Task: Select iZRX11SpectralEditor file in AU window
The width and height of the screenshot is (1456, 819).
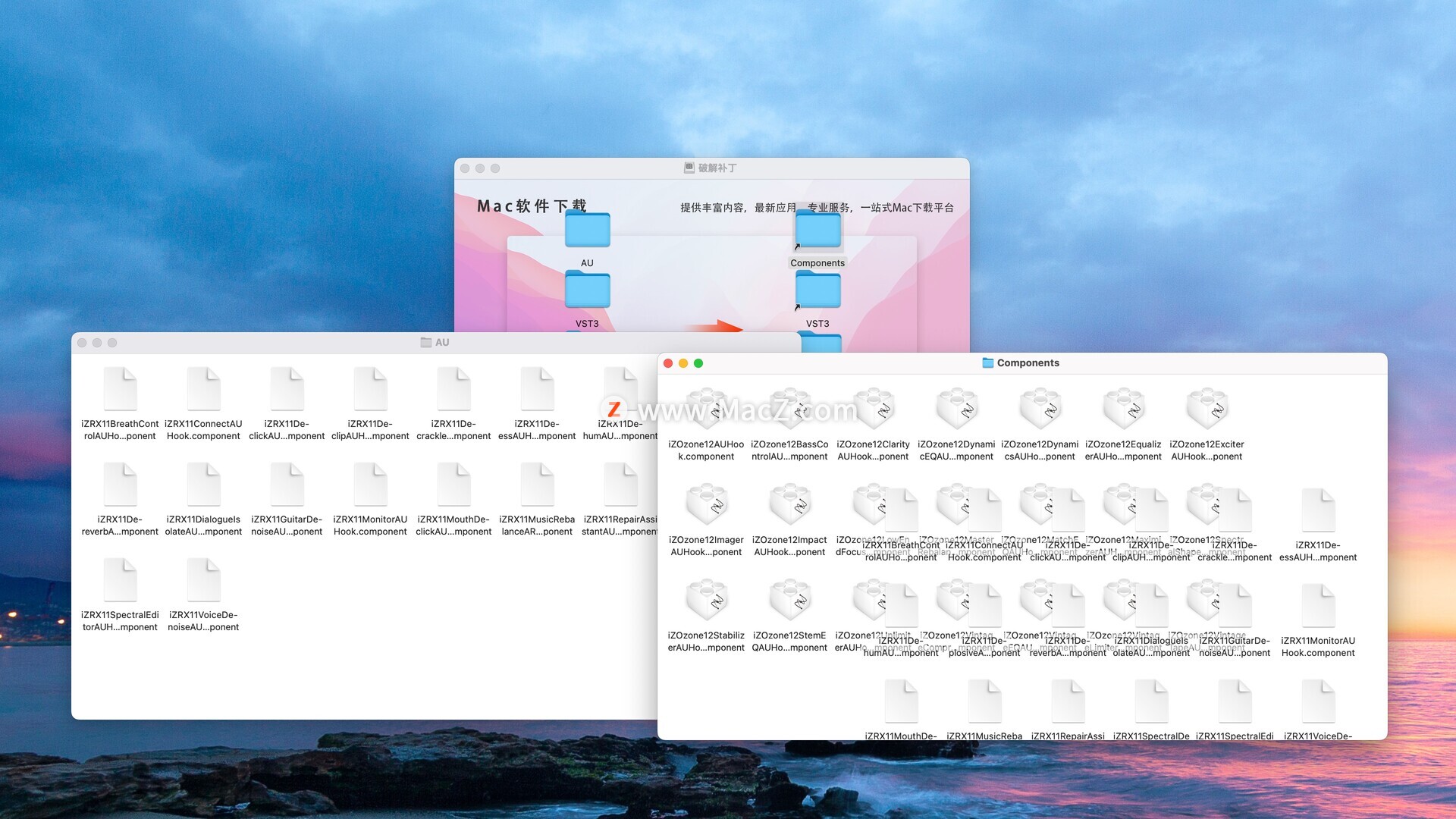Action: click(x=120, y=580)
